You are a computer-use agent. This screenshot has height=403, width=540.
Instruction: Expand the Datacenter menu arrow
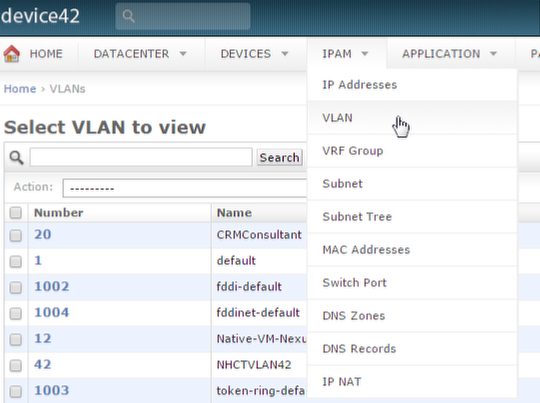pos(183,54)
